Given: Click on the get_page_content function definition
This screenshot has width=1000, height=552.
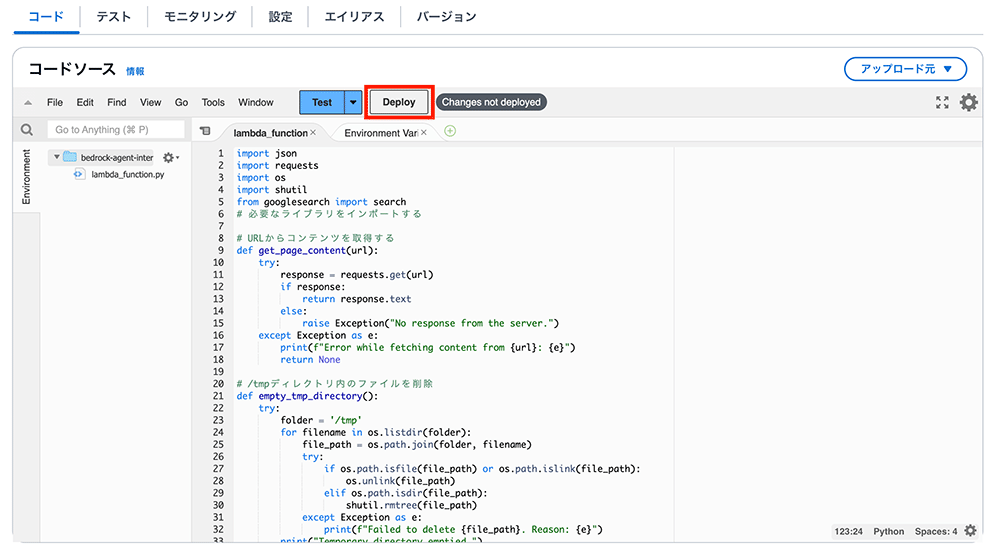Looking at the screenshot, I should point(307,251).
